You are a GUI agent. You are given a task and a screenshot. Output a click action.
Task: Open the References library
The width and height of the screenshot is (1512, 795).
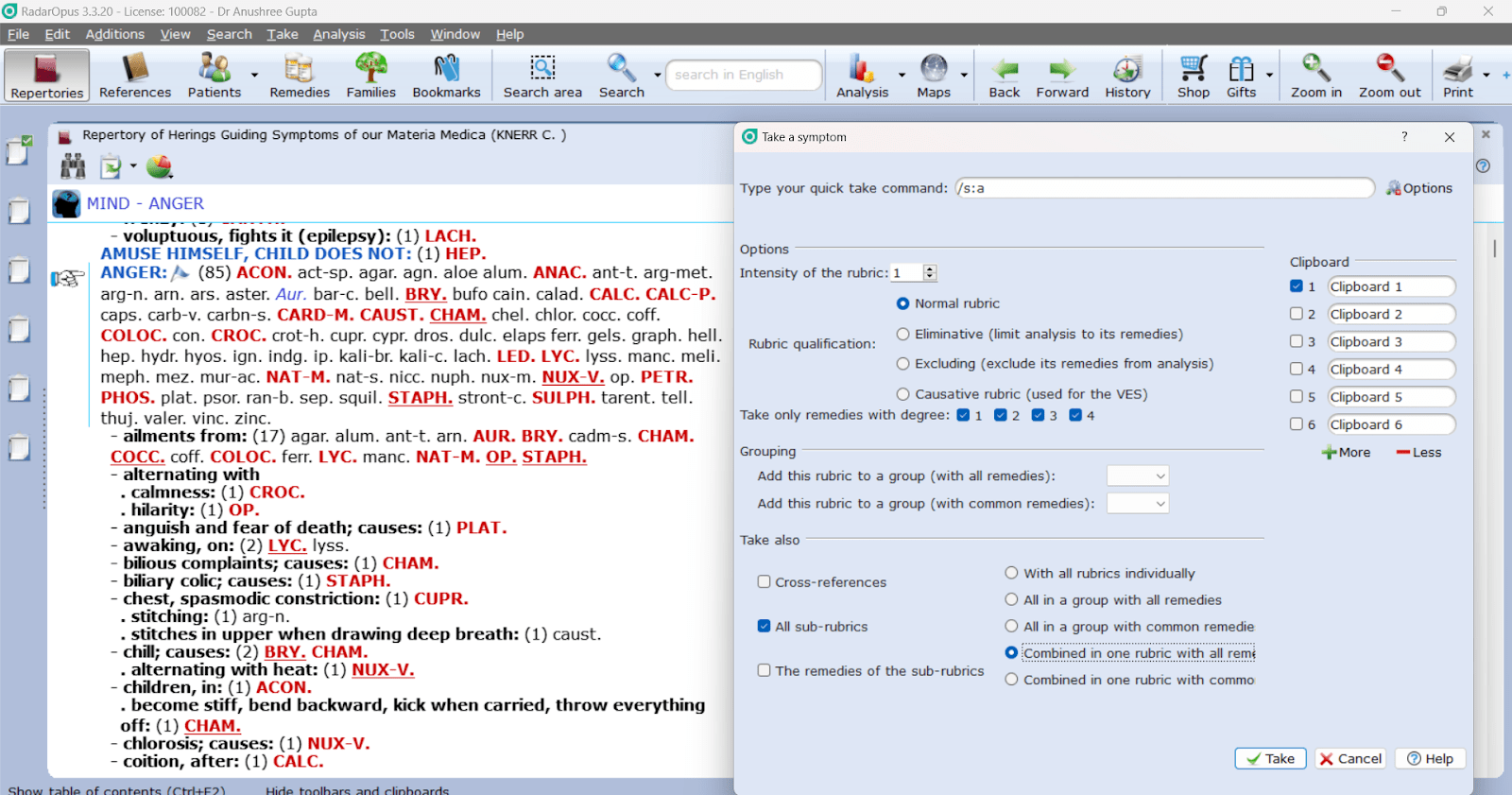(135, 76)
